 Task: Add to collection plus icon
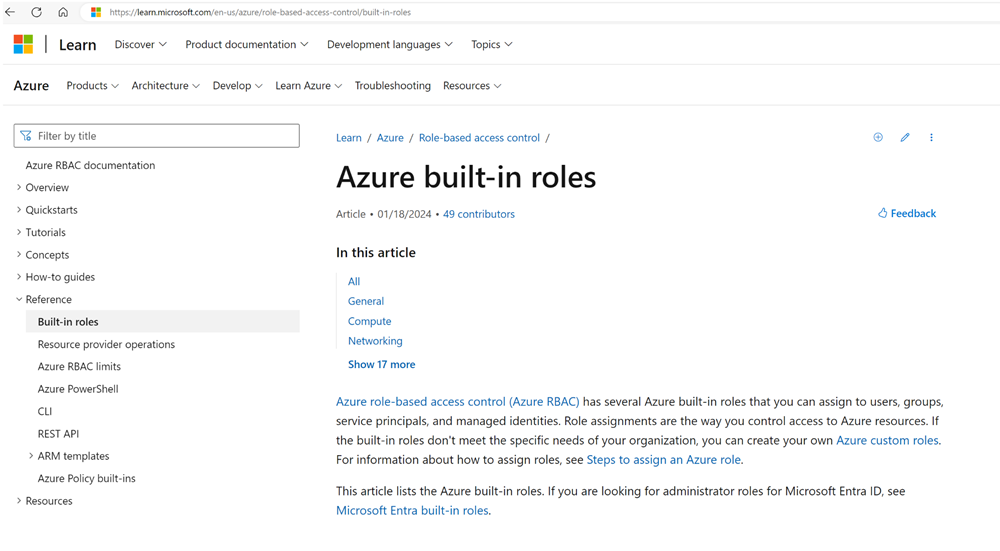coord(878,137)
